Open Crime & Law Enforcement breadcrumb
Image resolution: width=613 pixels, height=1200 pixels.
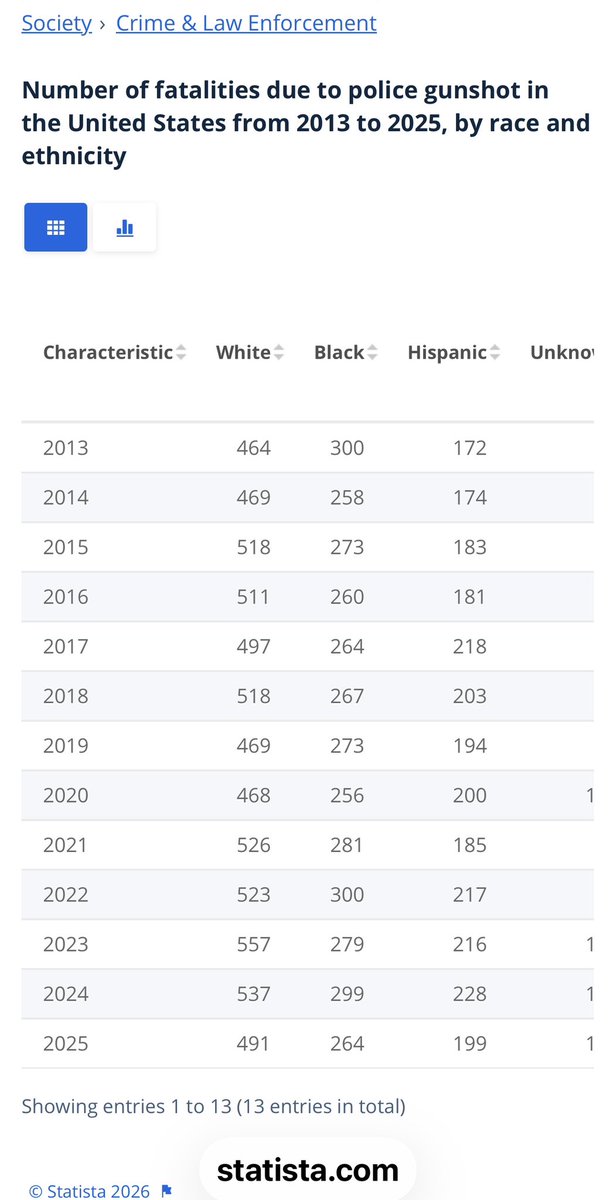(246, 23)
